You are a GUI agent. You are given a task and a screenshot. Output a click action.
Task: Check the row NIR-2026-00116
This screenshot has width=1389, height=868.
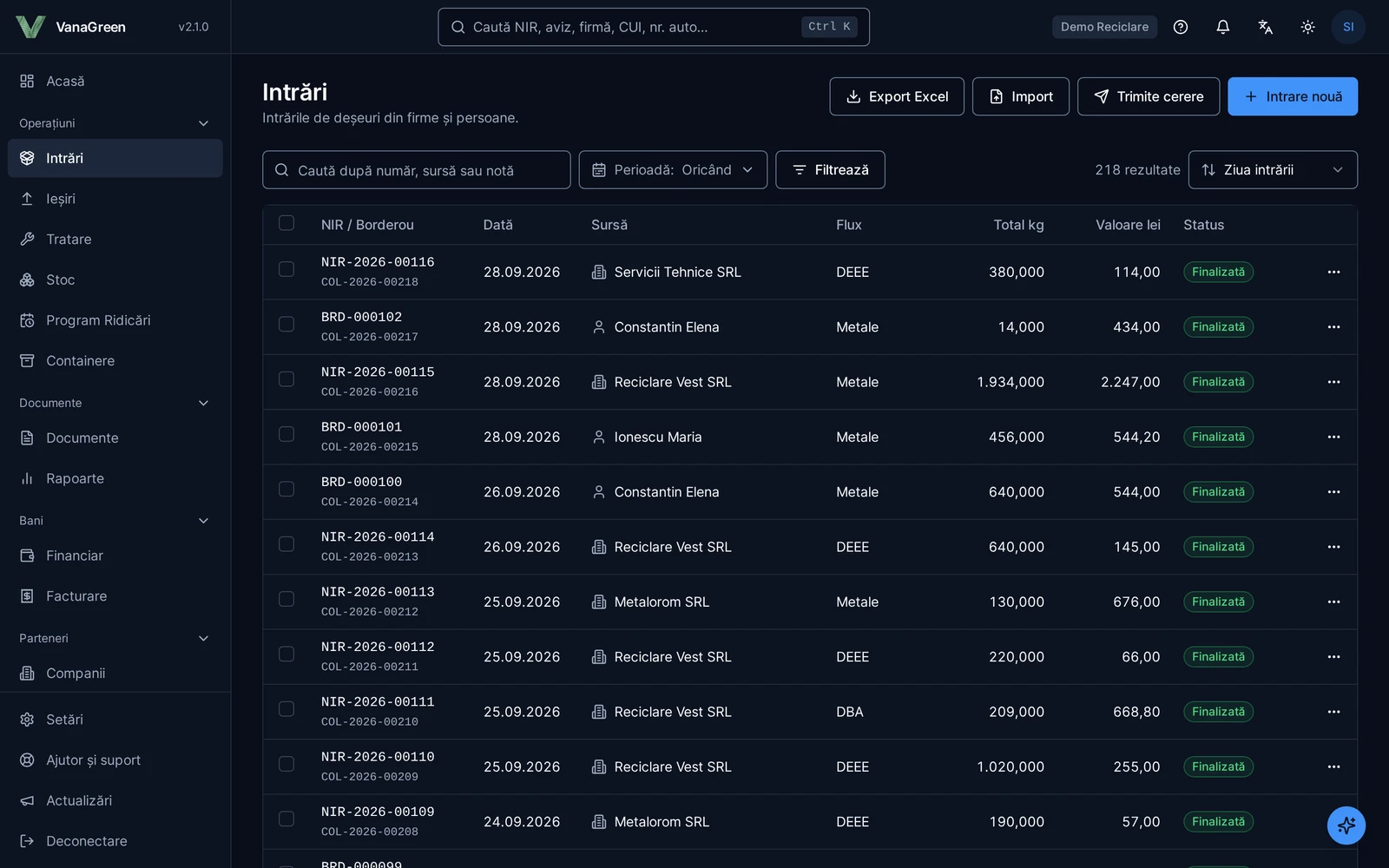[x=286, y=269]
